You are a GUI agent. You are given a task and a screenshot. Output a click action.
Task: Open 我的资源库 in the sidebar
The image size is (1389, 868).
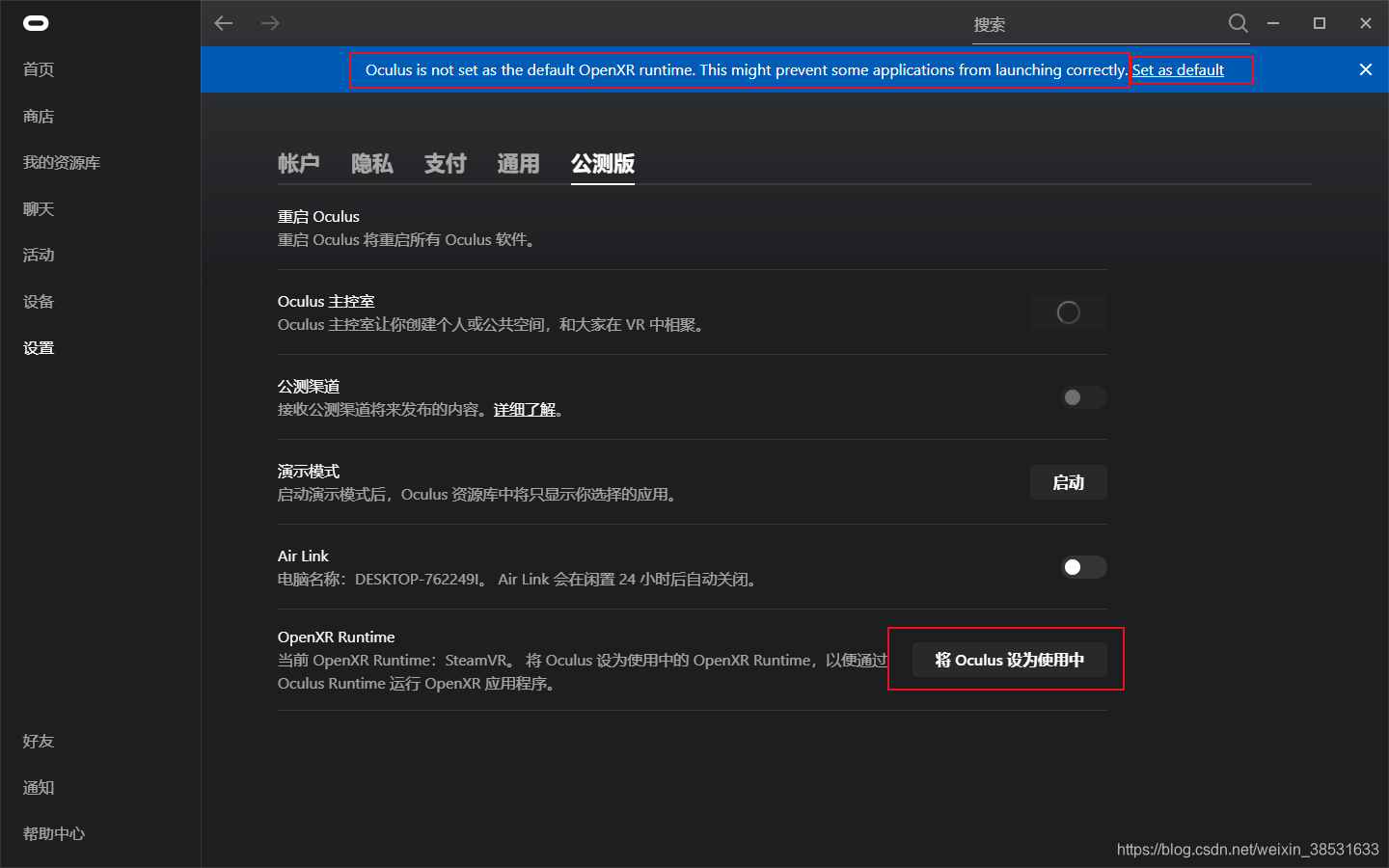[62, 162]
